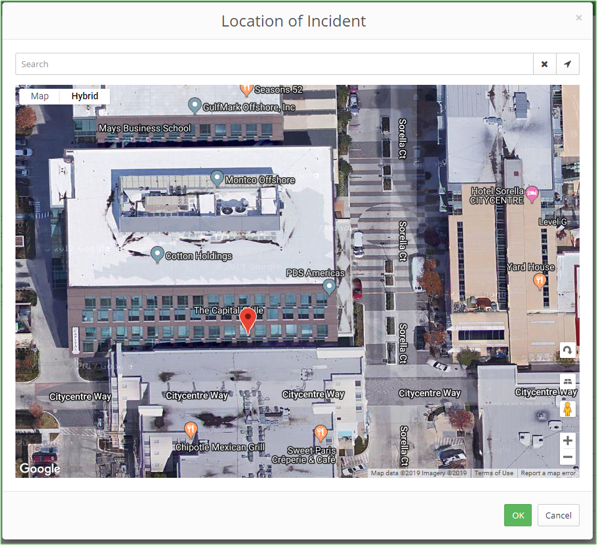Zoom in with the plus button

[567, 441]
